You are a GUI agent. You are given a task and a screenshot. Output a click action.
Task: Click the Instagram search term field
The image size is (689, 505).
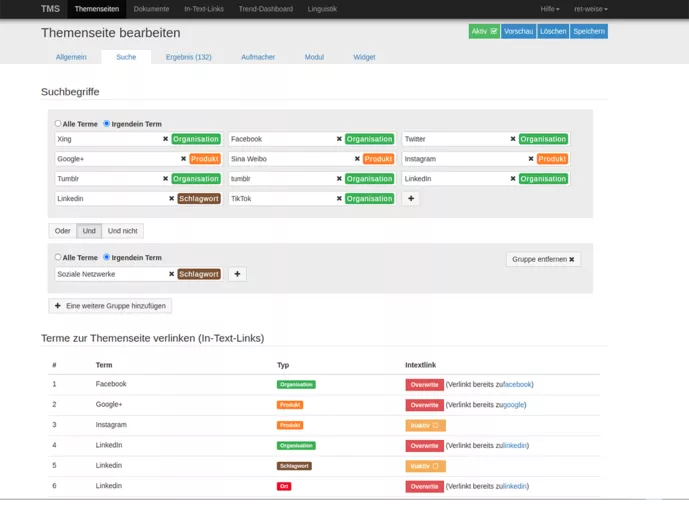click(462, 159)
